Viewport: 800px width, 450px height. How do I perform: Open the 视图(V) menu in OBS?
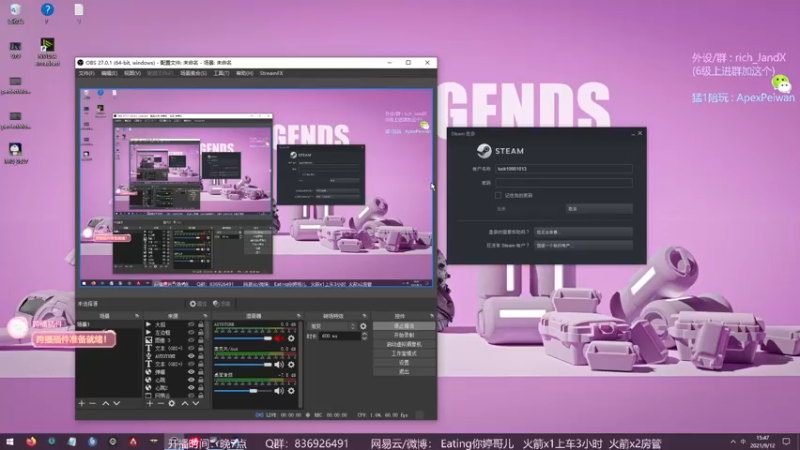(x=132, y=73)
